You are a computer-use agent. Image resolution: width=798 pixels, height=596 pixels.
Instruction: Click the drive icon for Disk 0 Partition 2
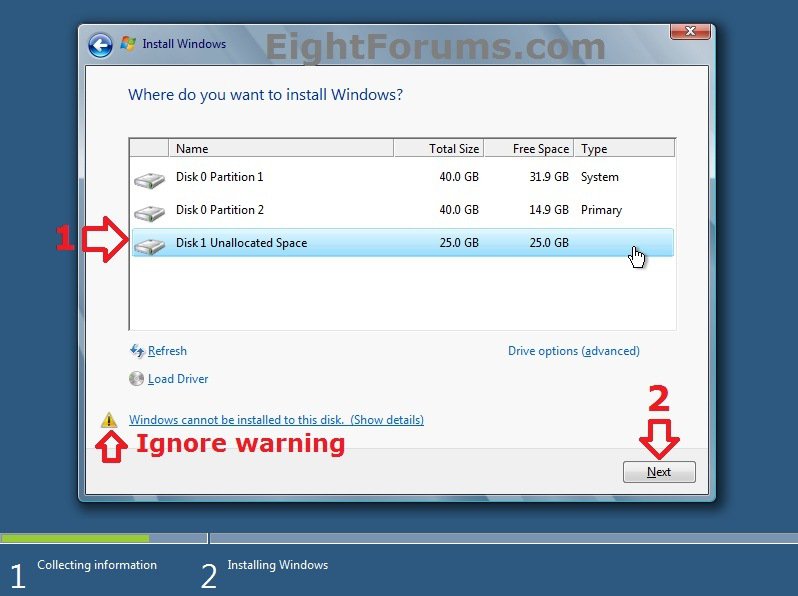point(150,213)
